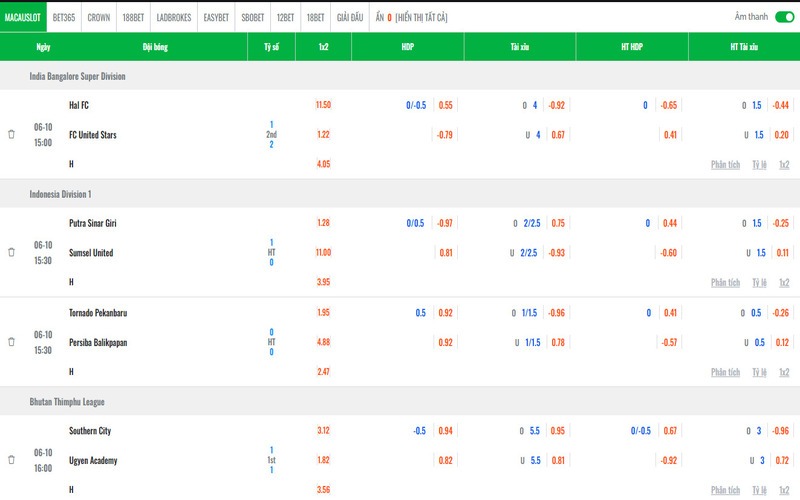Open the LADBROKES tab
The height and width of the screenshot is (500, 800).
[174, 17]
